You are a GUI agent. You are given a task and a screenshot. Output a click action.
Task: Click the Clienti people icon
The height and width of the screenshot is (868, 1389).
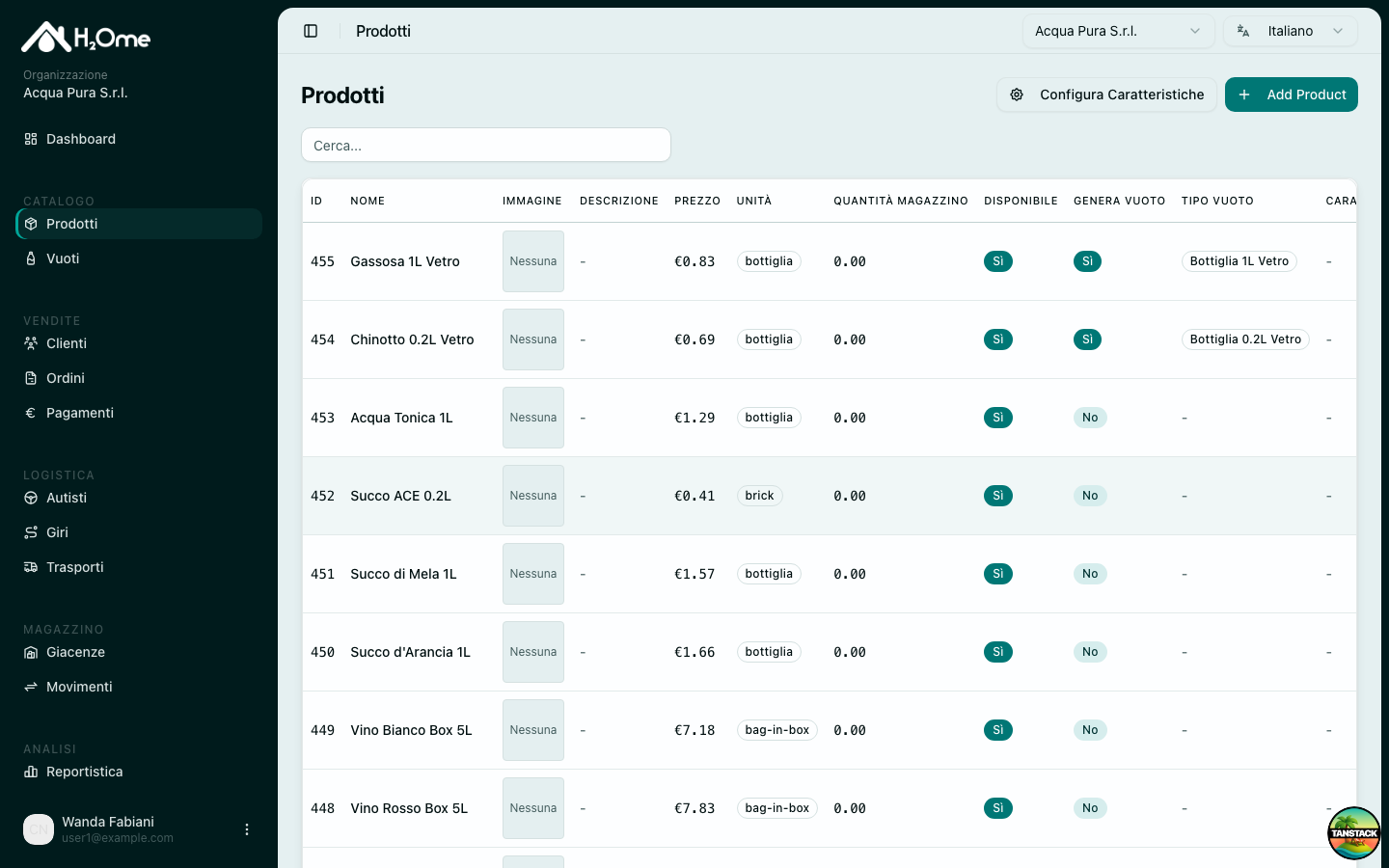click(31, 343)
